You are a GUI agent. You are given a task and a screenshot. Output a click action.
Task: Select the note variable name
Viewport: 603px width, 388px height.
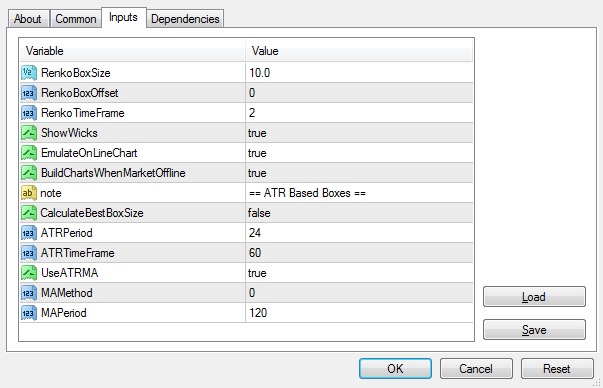(51, 193)
